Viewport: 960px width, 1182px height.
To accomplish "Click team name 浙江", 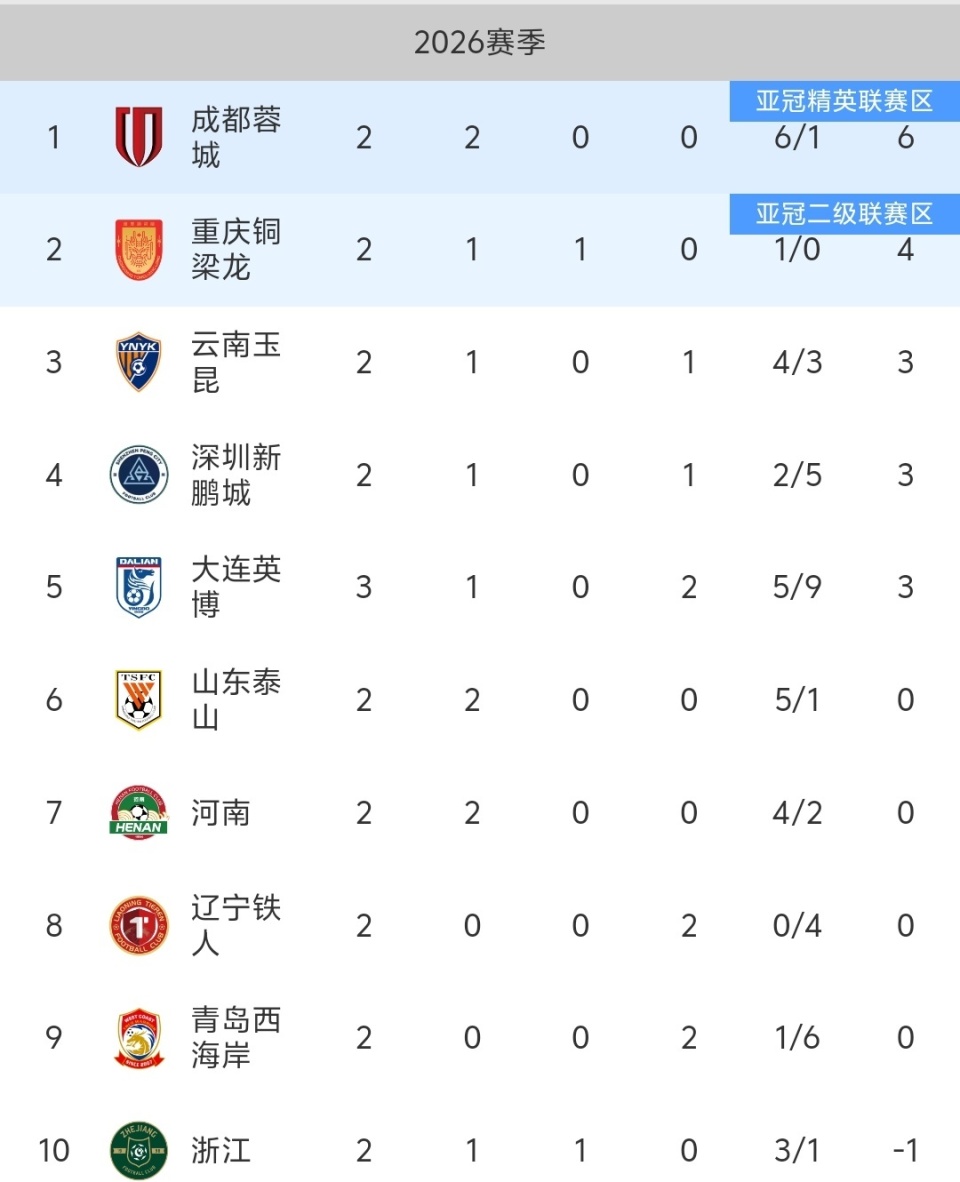I will [x=221, y=1150].
